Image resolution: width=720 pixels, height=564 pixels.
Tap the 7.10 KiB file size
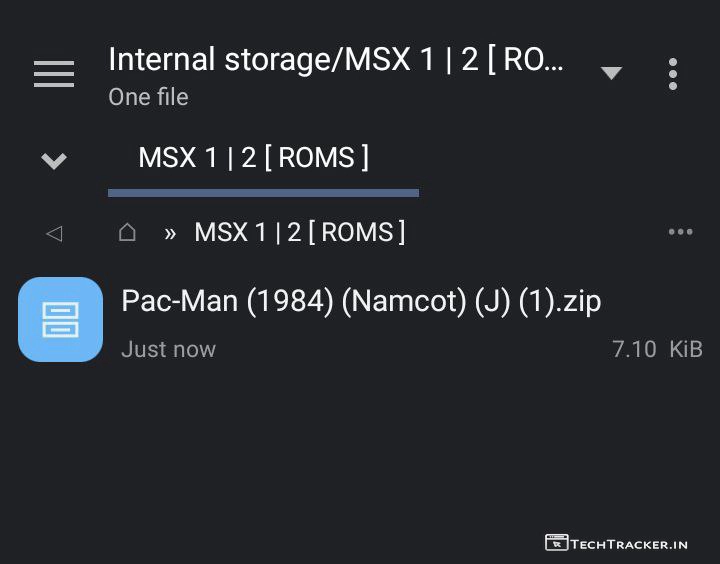click(x=657, y=349)
